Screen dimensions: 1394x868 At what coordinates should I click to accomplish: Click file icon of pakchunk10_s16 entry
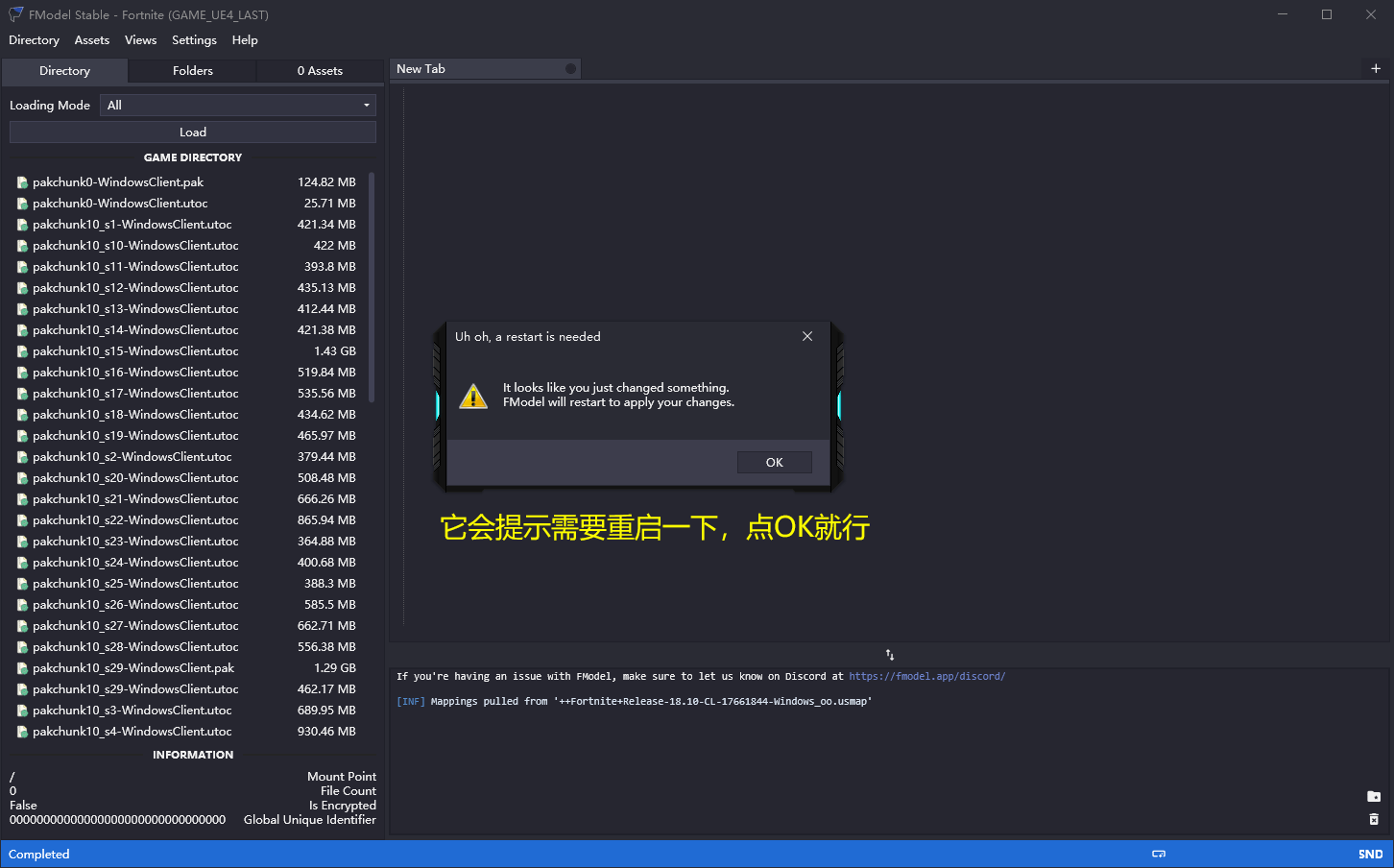tap(22, 373)
